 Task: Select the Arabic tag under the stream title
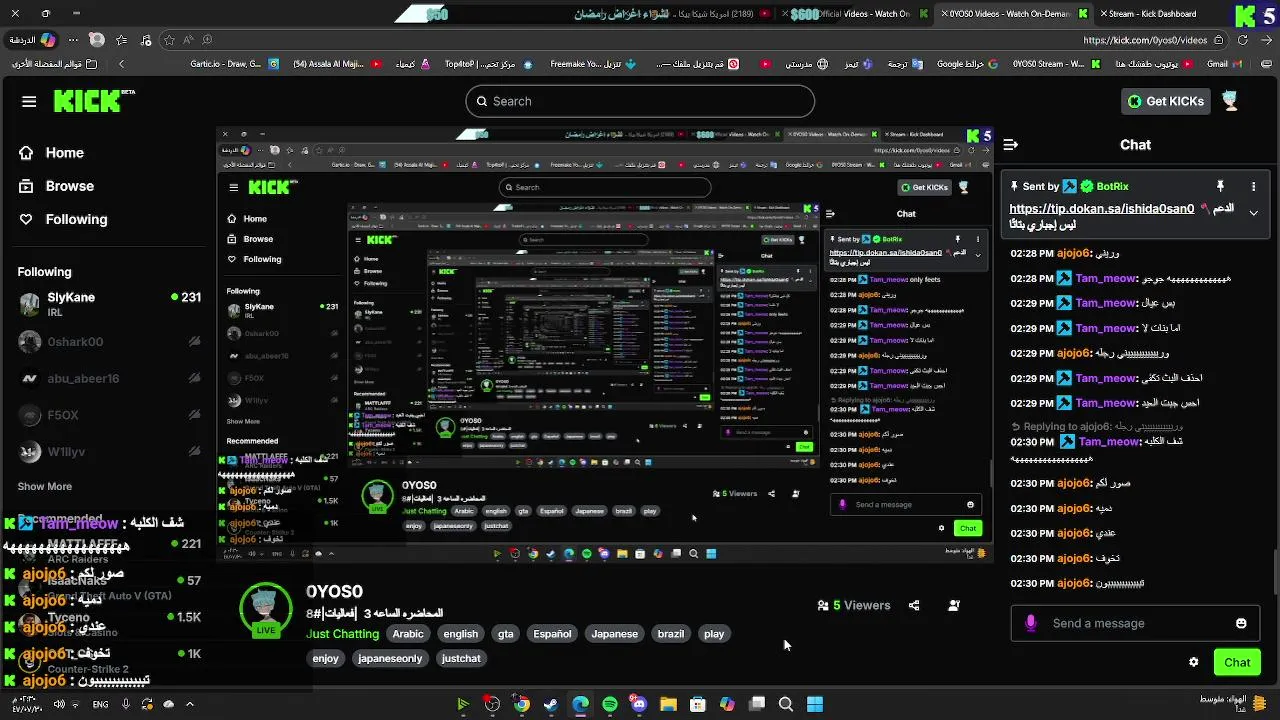point(408,634)
